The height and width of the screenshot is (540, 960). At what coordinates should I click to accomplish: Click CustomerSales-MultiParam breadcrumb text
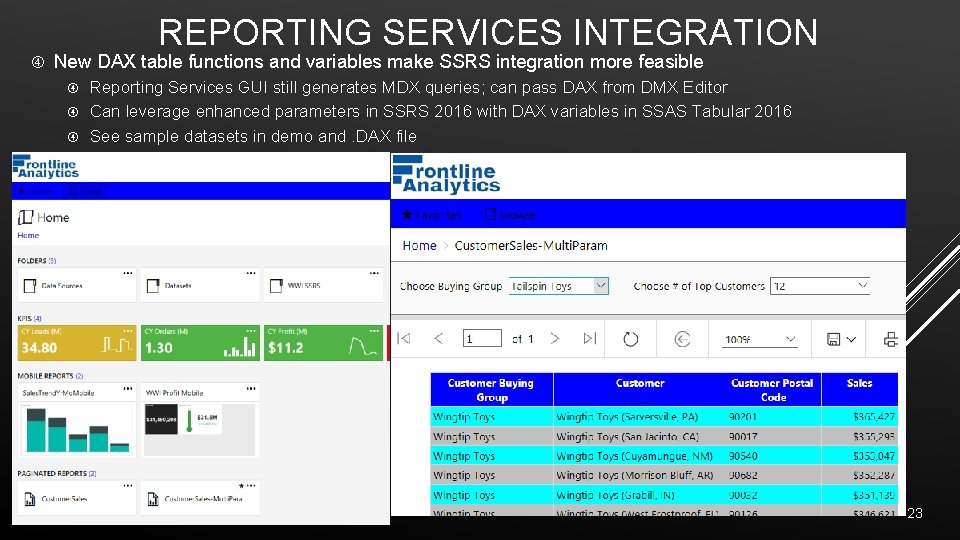point(531,246)
